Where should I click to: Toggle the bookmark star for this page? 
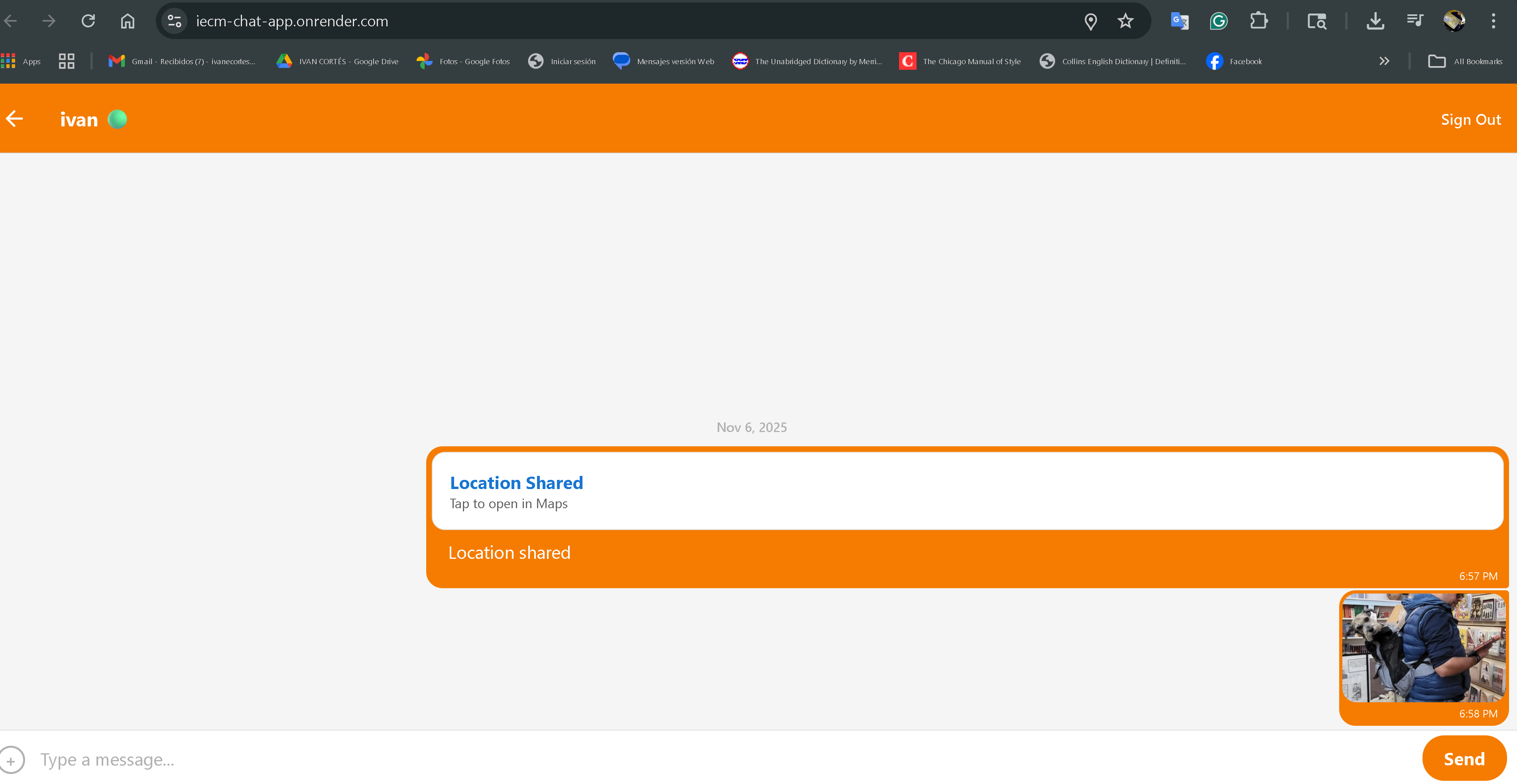(x=1125, y=21)
